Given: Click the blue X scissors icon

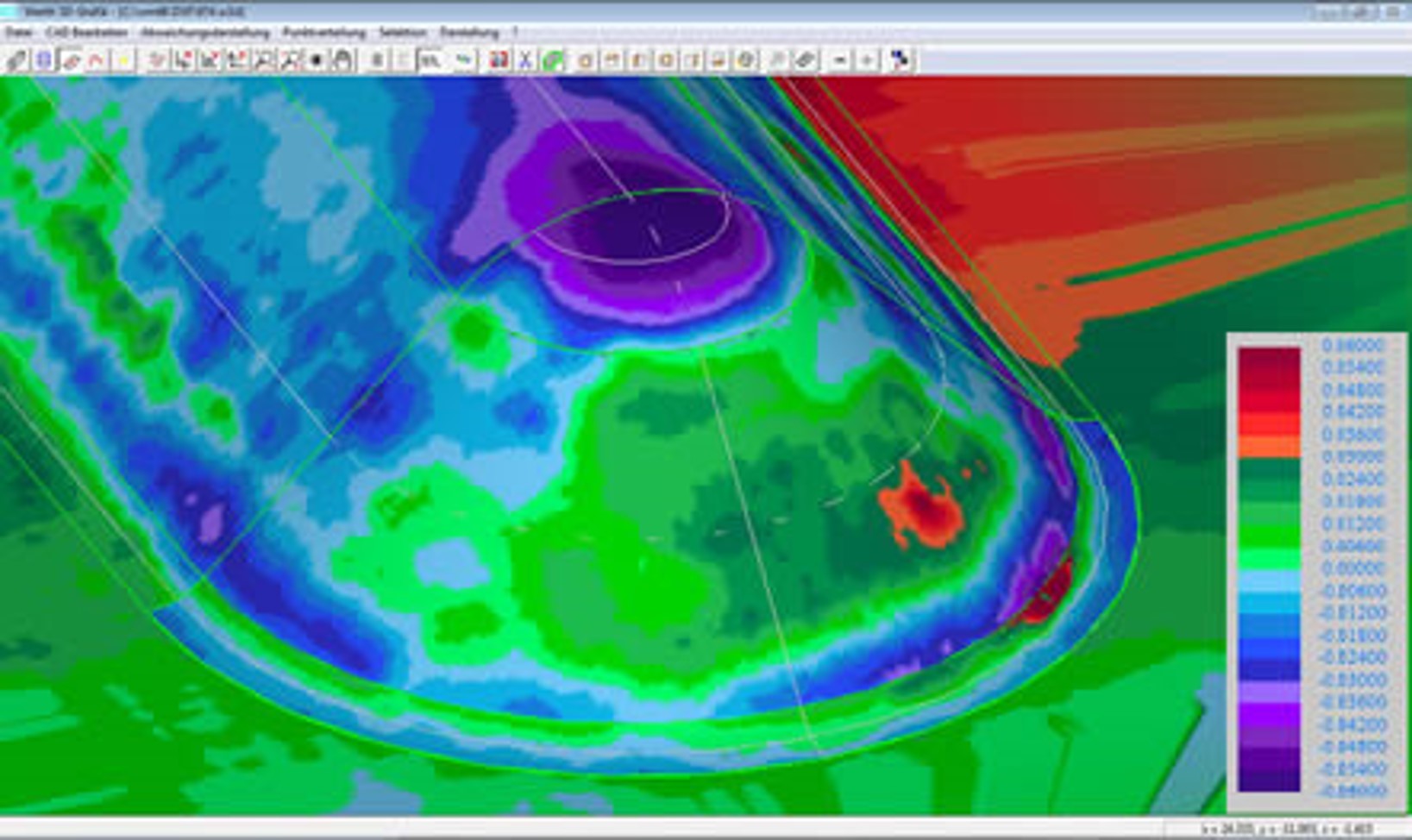Looking at the screenshot, I should coord(524,60).
